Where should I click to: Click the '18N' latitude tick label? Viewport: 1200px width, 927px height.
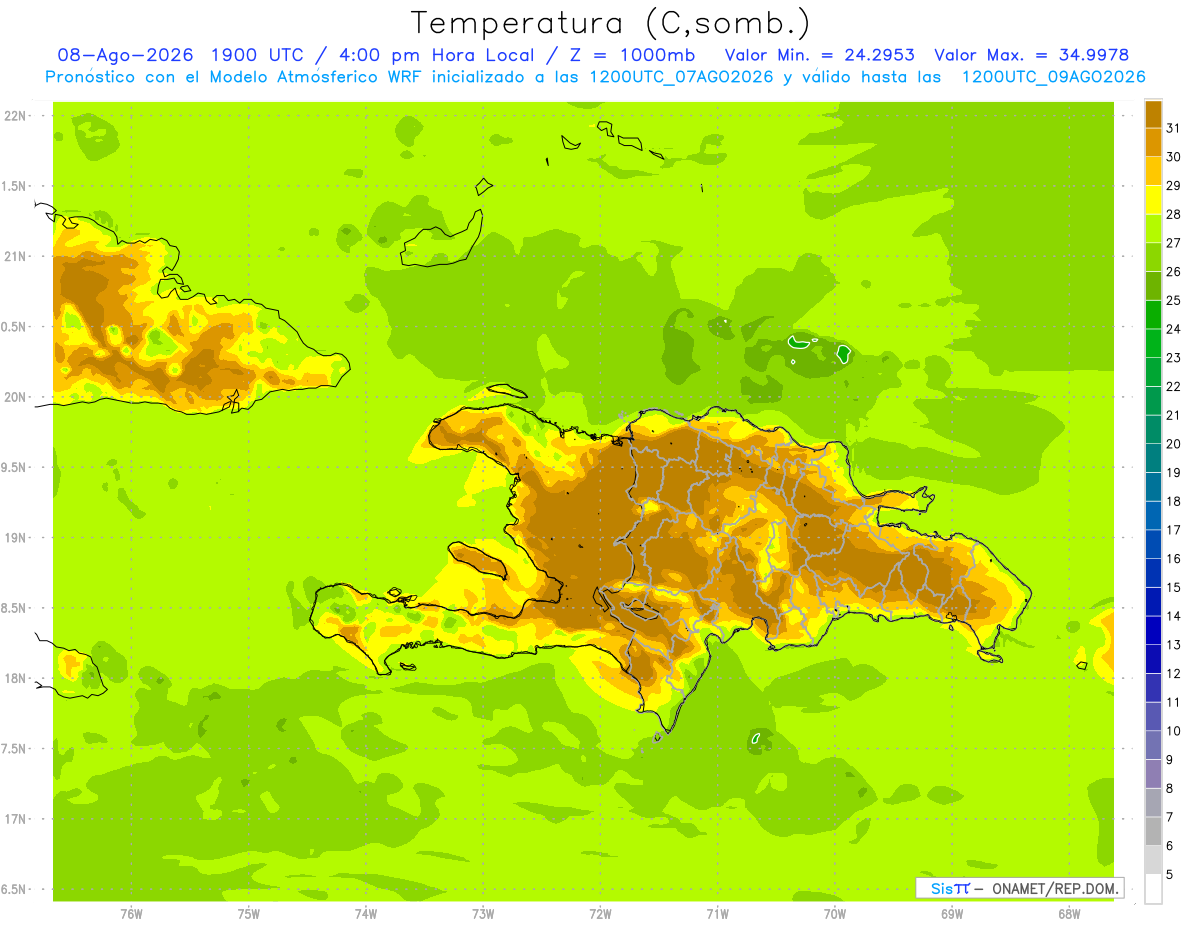coord(15,678)
